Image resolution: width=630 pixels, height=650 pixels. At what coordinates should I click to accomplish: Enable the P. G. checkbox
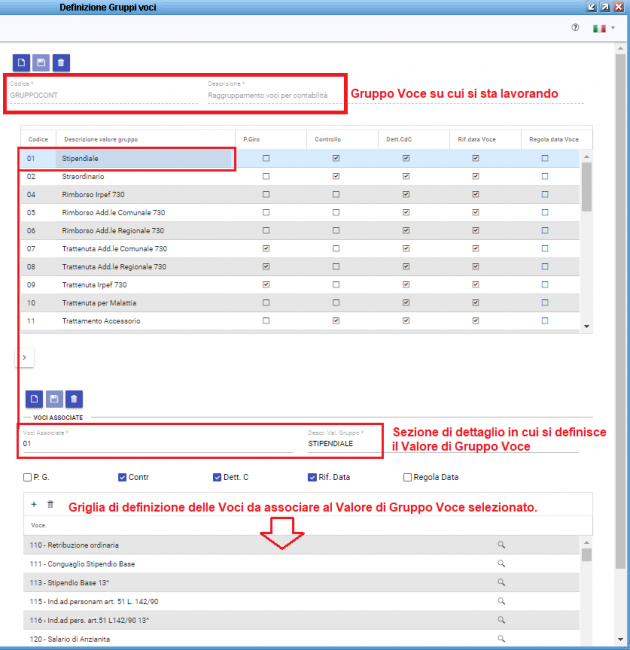(x=27, y=477)
